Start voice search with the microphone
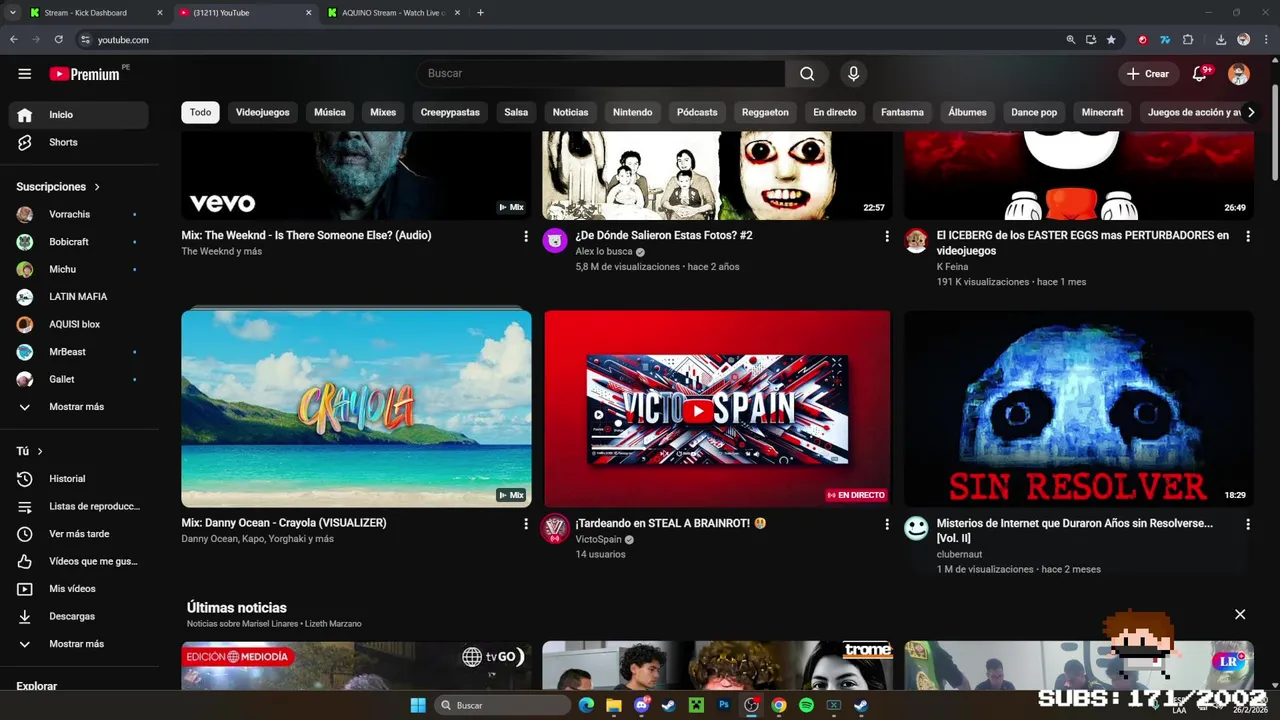 pyautogui.click(x=853, y=73)
